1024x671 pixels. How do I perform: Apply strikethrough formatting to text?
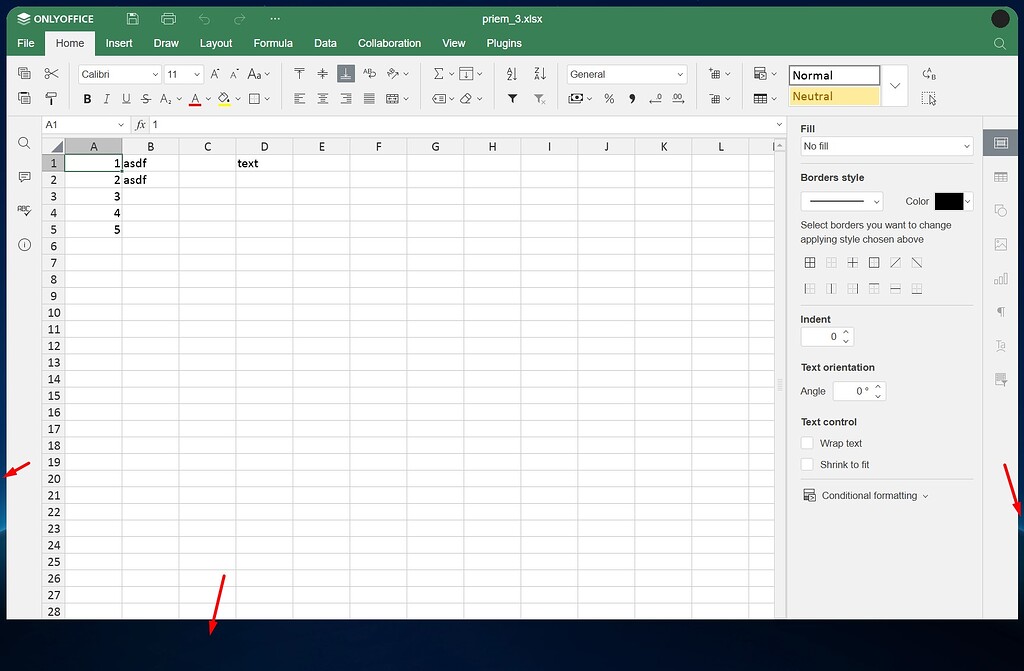click(144, 98)
